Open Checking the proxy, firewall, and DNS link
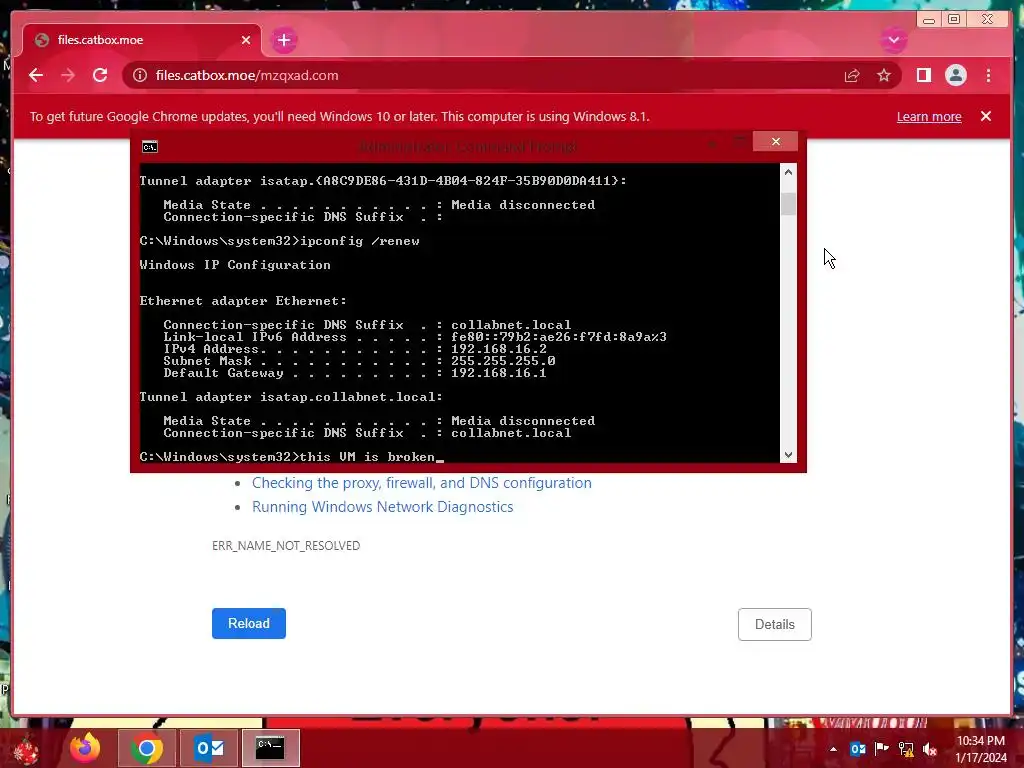Viewport: 1024px width, 768px height. [x=422, y=483]
